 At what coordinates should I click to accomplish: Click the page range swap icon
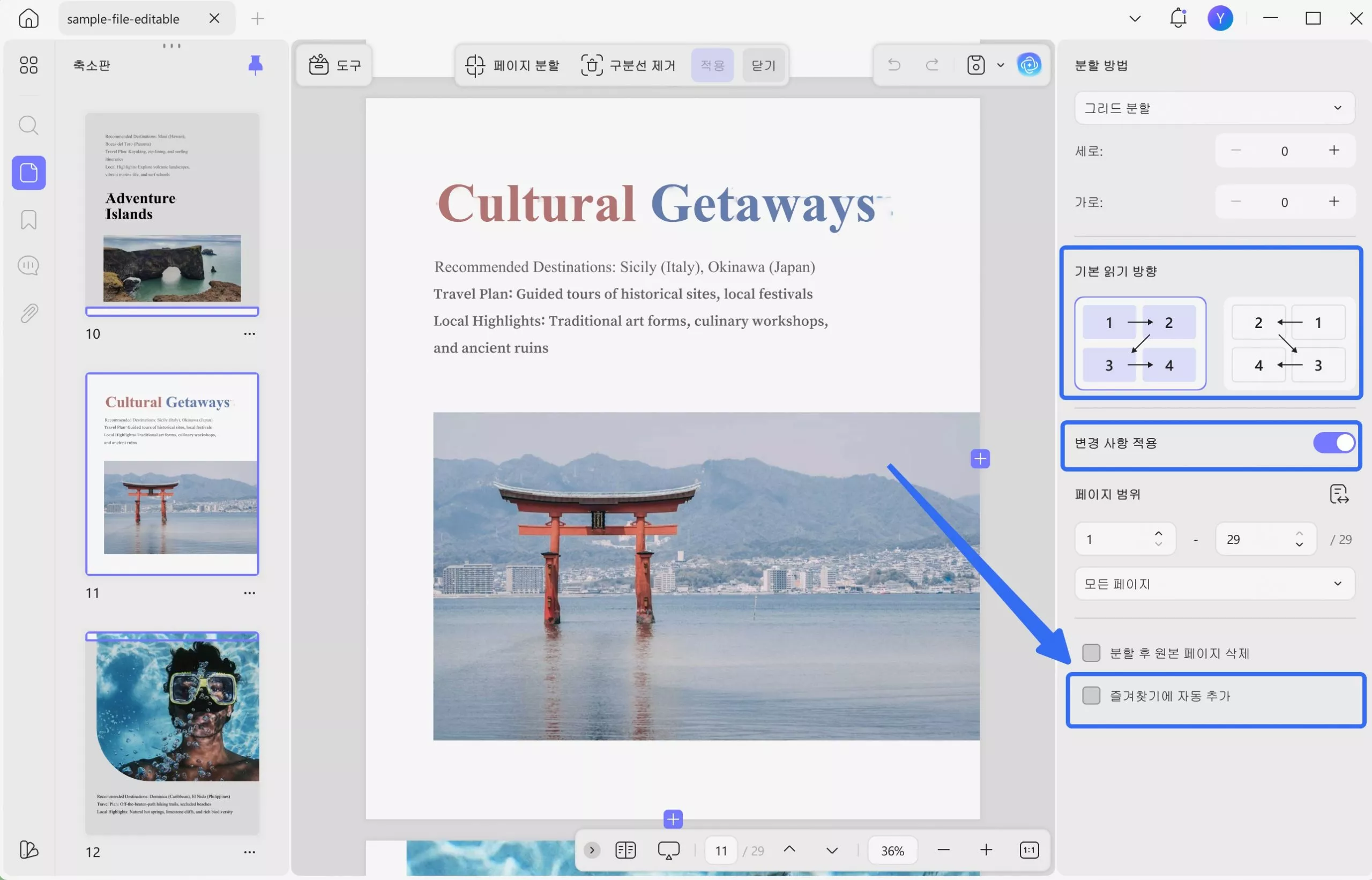pos(1338,494)
